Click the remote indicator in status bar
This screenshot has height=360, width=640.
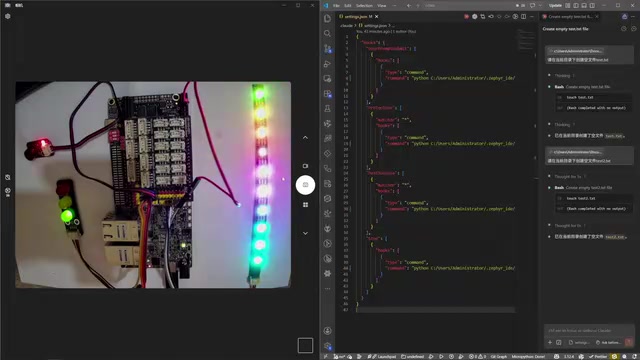coord(326,356)
